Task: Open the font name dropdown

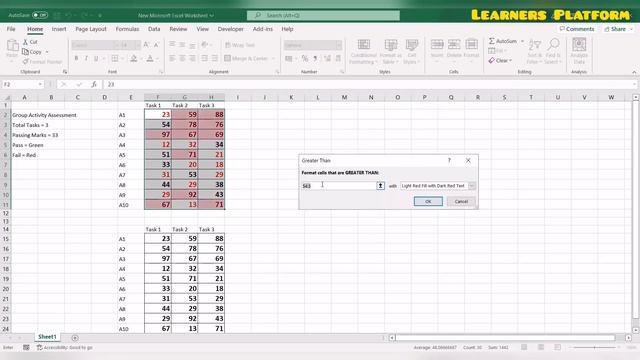Action: pos(116,45)
